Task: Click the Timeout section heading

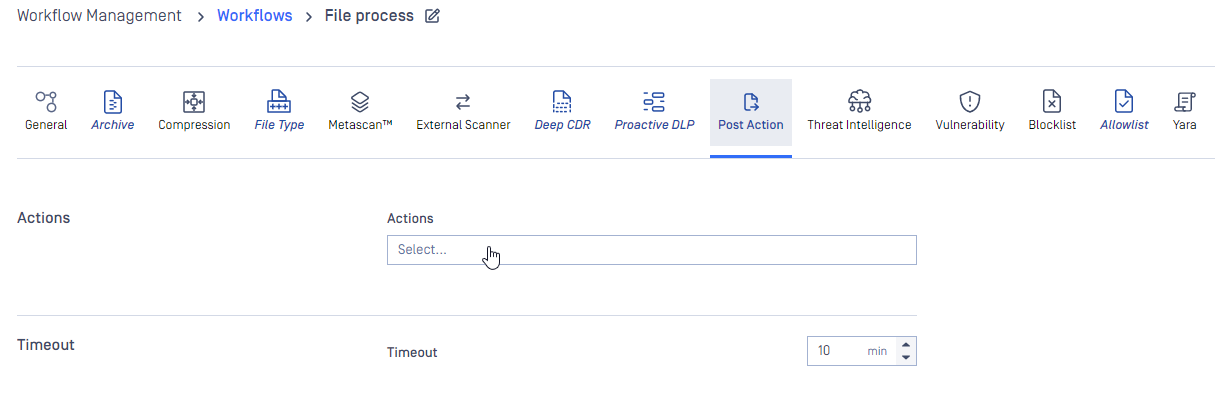Action: [x=46, y=344]
